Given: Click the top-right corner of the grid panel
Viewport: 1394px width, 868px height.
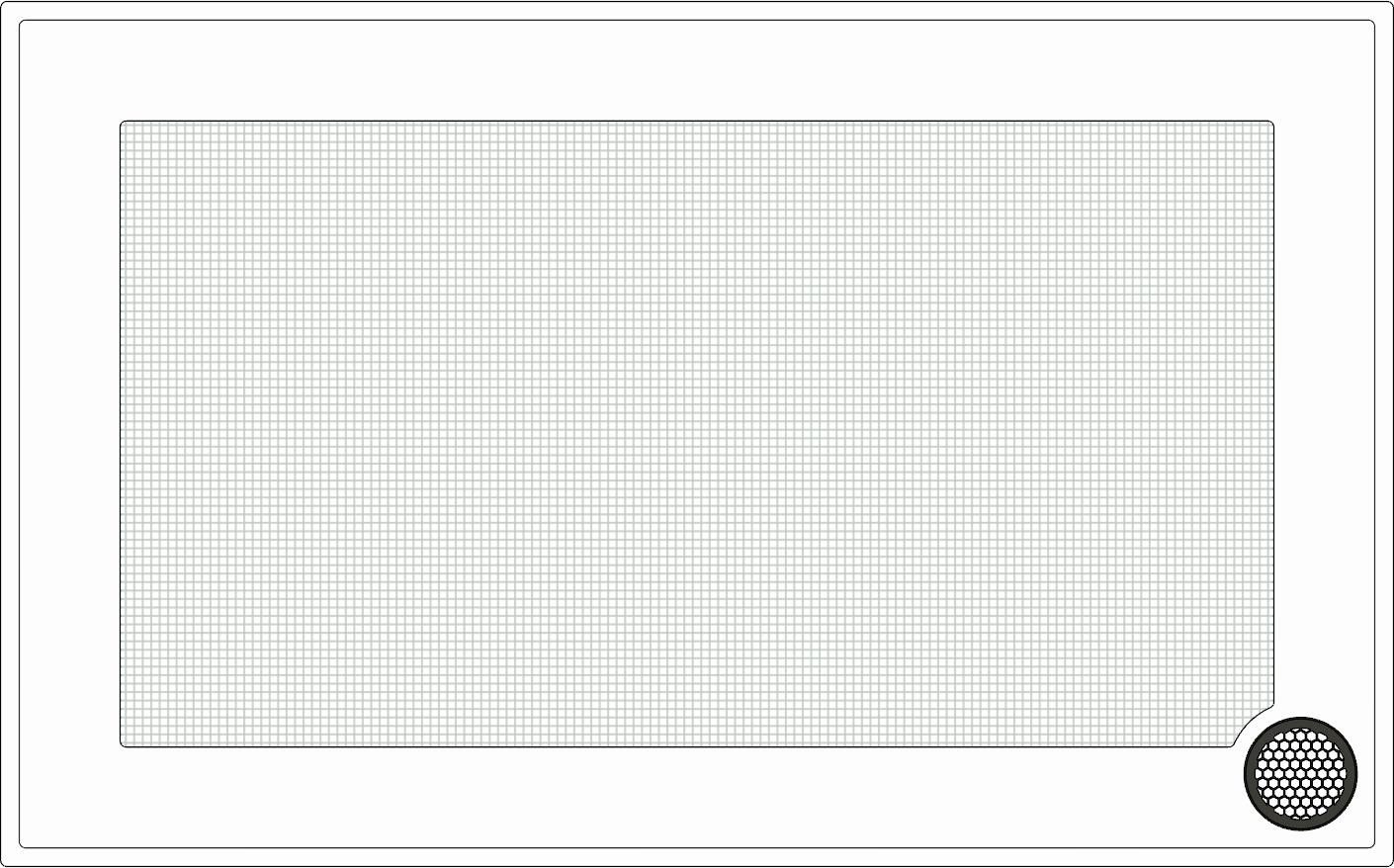Looking at the screenshot, I should pyautogui.click(x=1271, y=124).
